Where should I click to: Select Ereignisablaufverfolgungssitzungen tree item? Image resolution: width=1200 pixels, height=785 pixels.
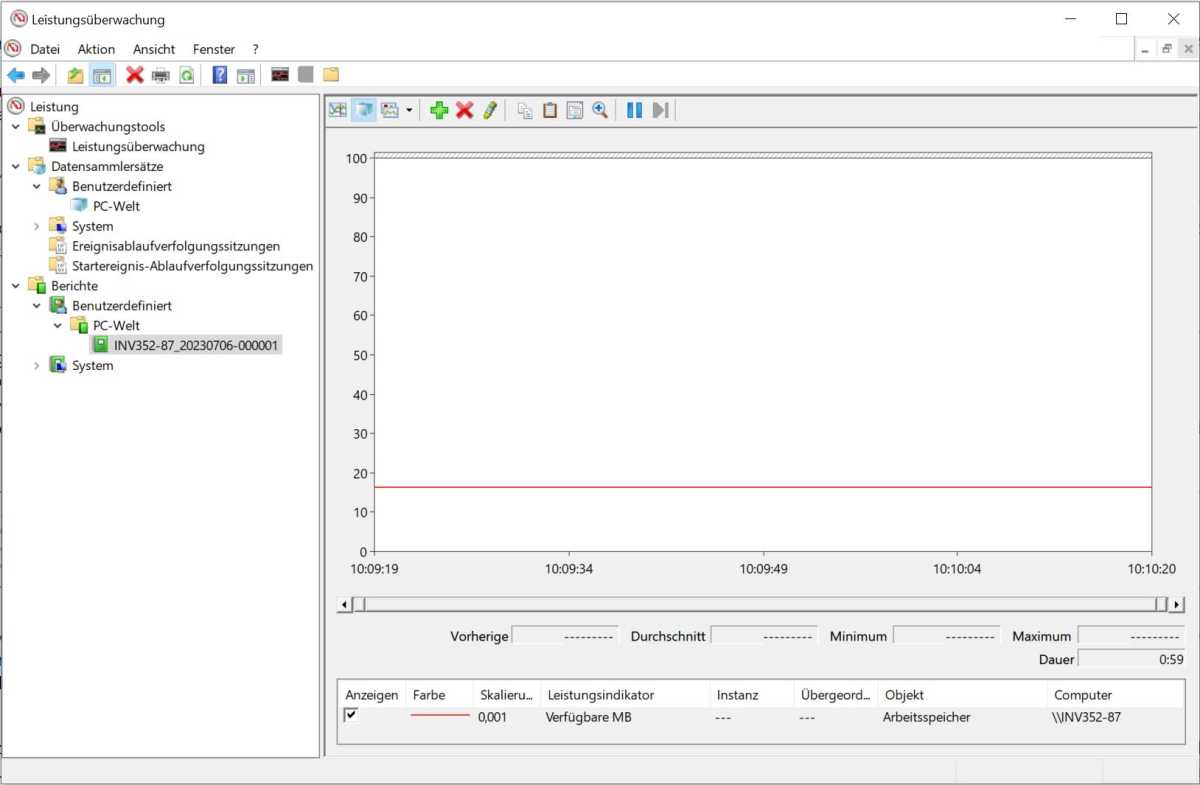pyautogui.click(x=176, y=246)
